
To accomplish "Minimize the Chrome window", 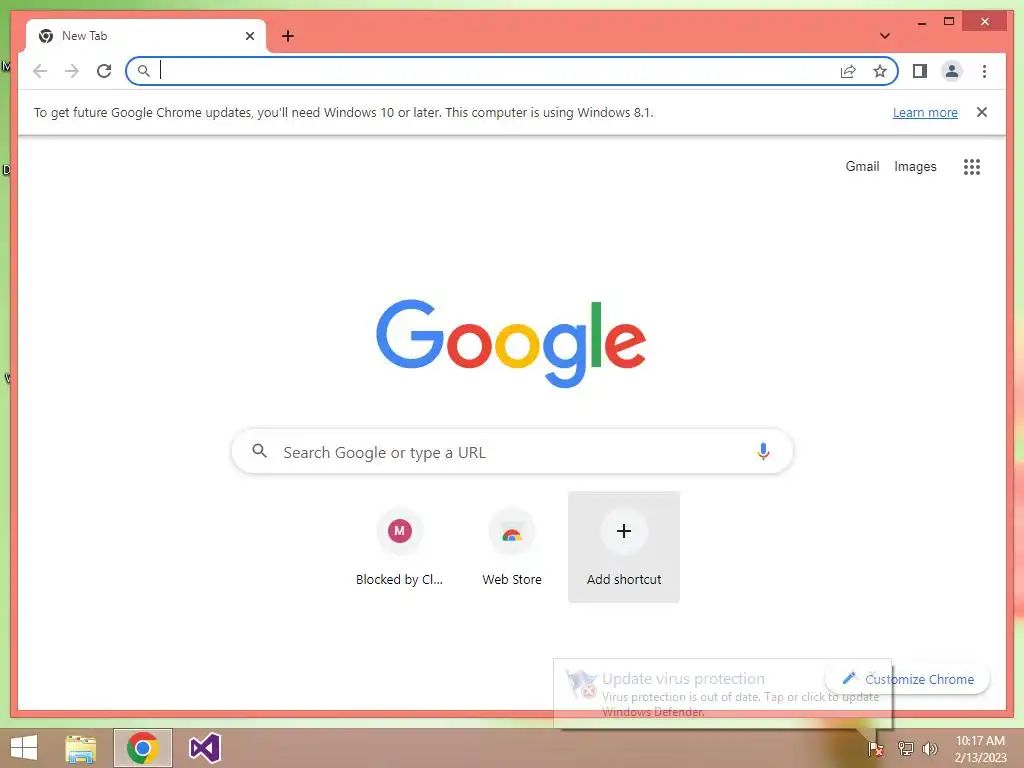I will 921,23.
